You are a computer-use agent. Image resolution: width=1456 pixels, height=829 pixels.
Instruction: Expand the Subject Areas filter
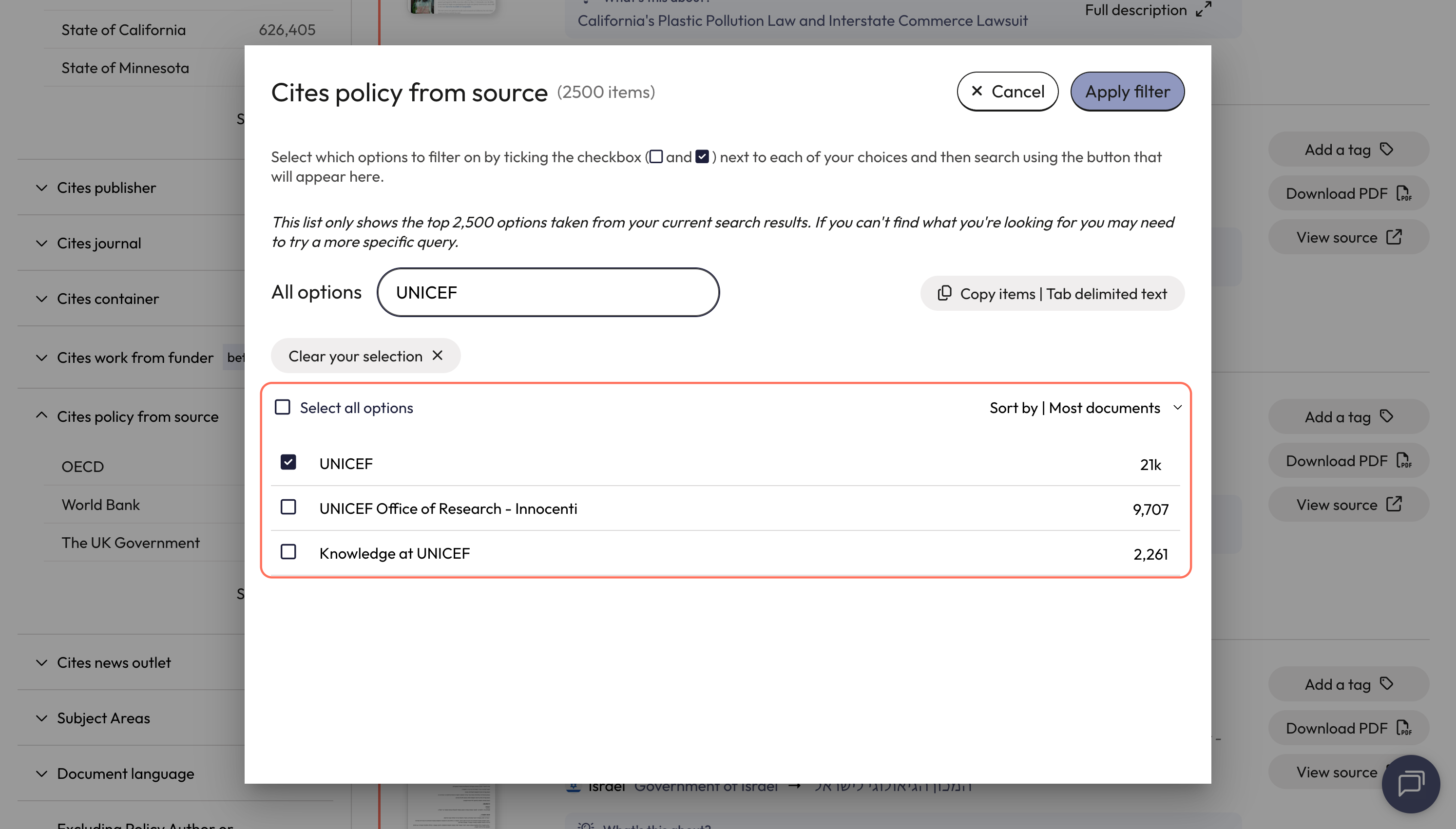click(41, 718)
